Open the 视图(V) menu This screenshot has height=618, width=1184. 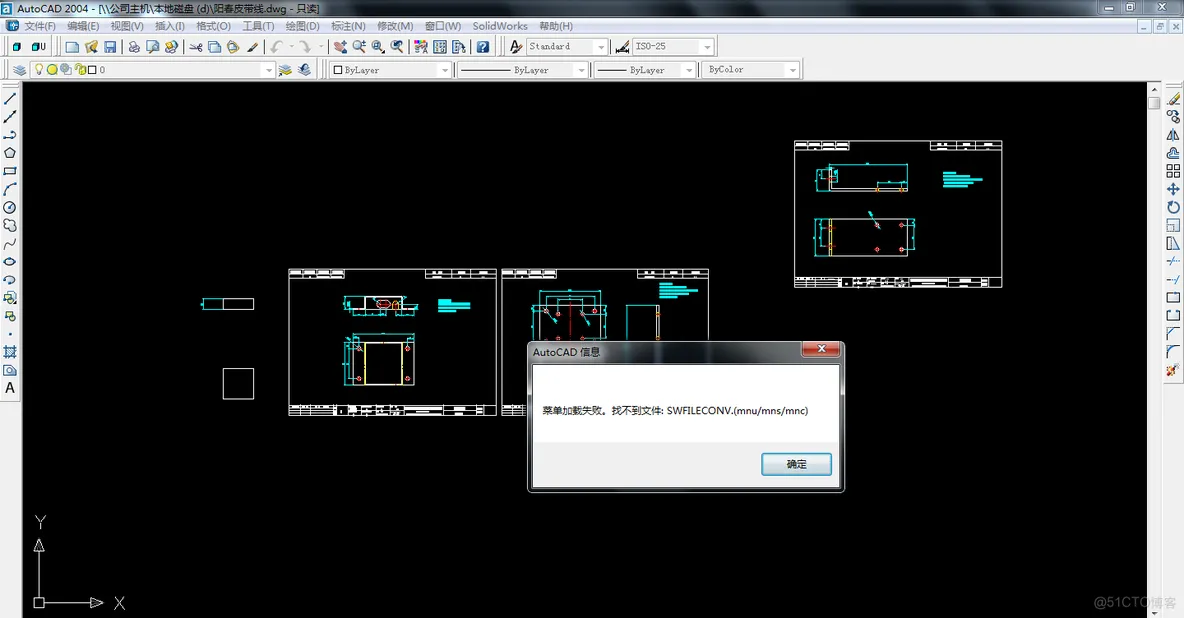pos(127,26)
